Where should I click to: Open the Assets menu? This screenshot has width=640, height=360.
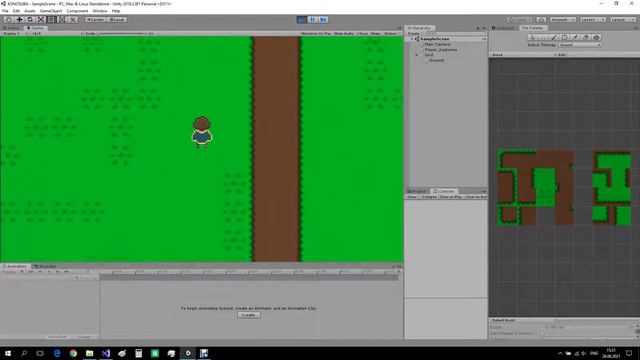(x=30, y=11)
